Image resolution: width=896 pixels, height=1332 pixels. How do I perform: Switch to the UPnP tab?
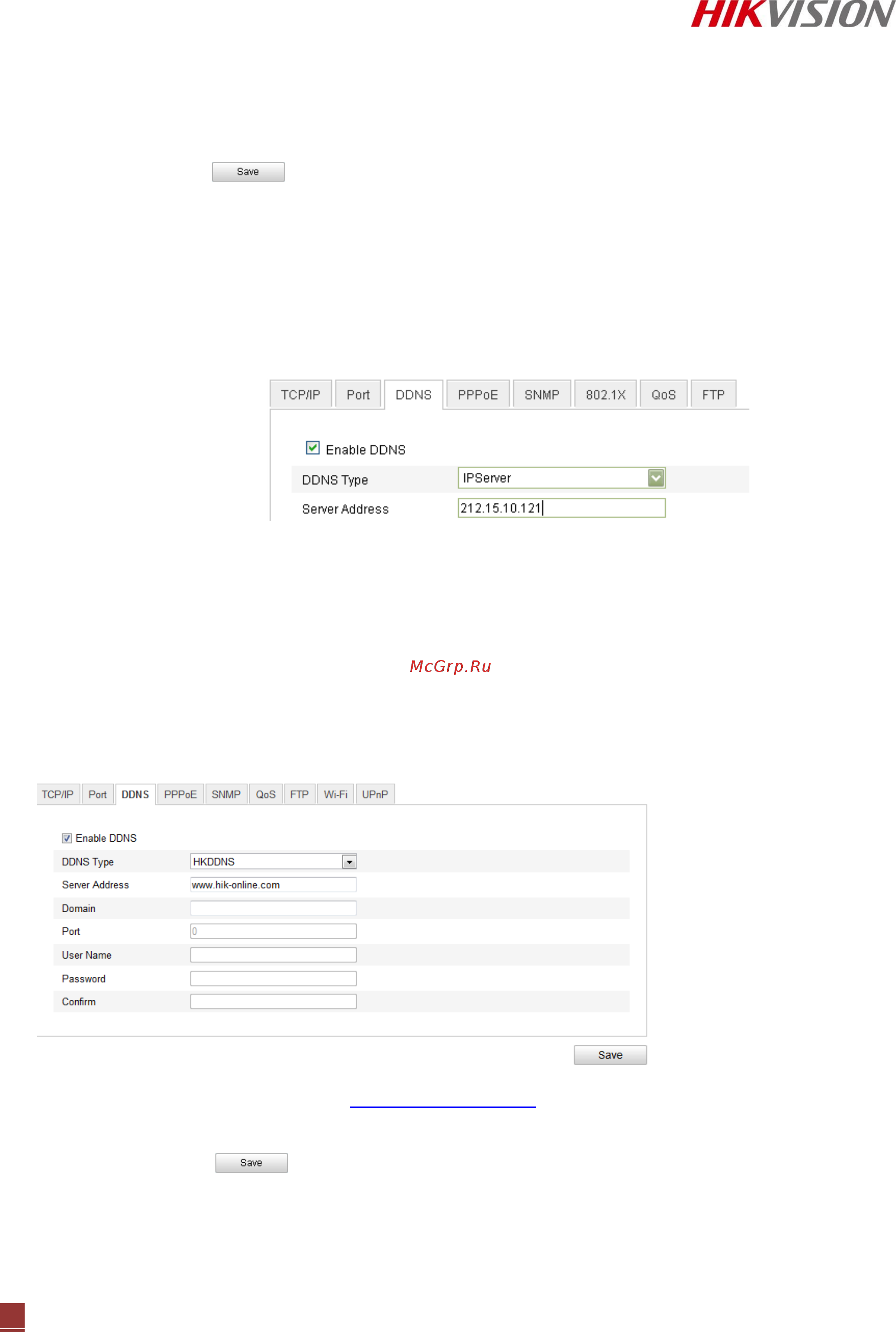coord(375,794)
